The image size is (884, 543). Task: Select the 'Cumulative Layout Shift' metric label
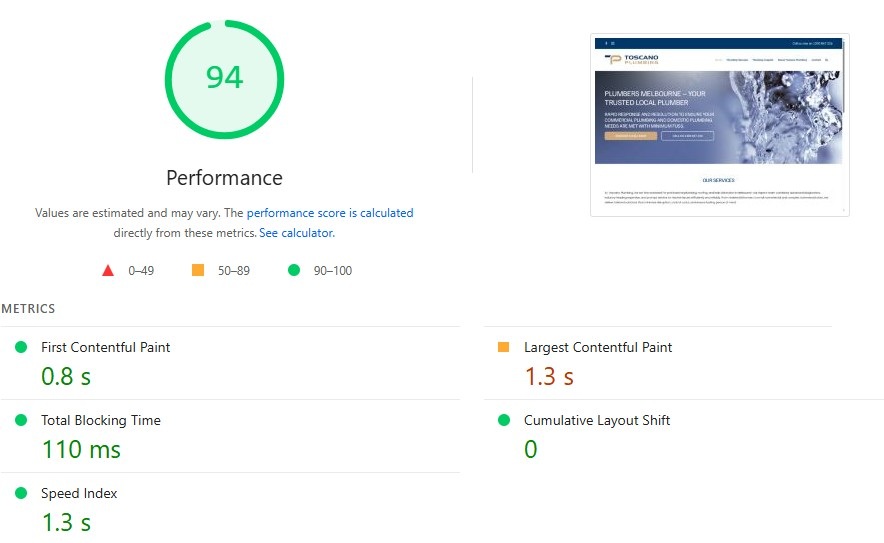pyautogui.click(x=596, y=420)
